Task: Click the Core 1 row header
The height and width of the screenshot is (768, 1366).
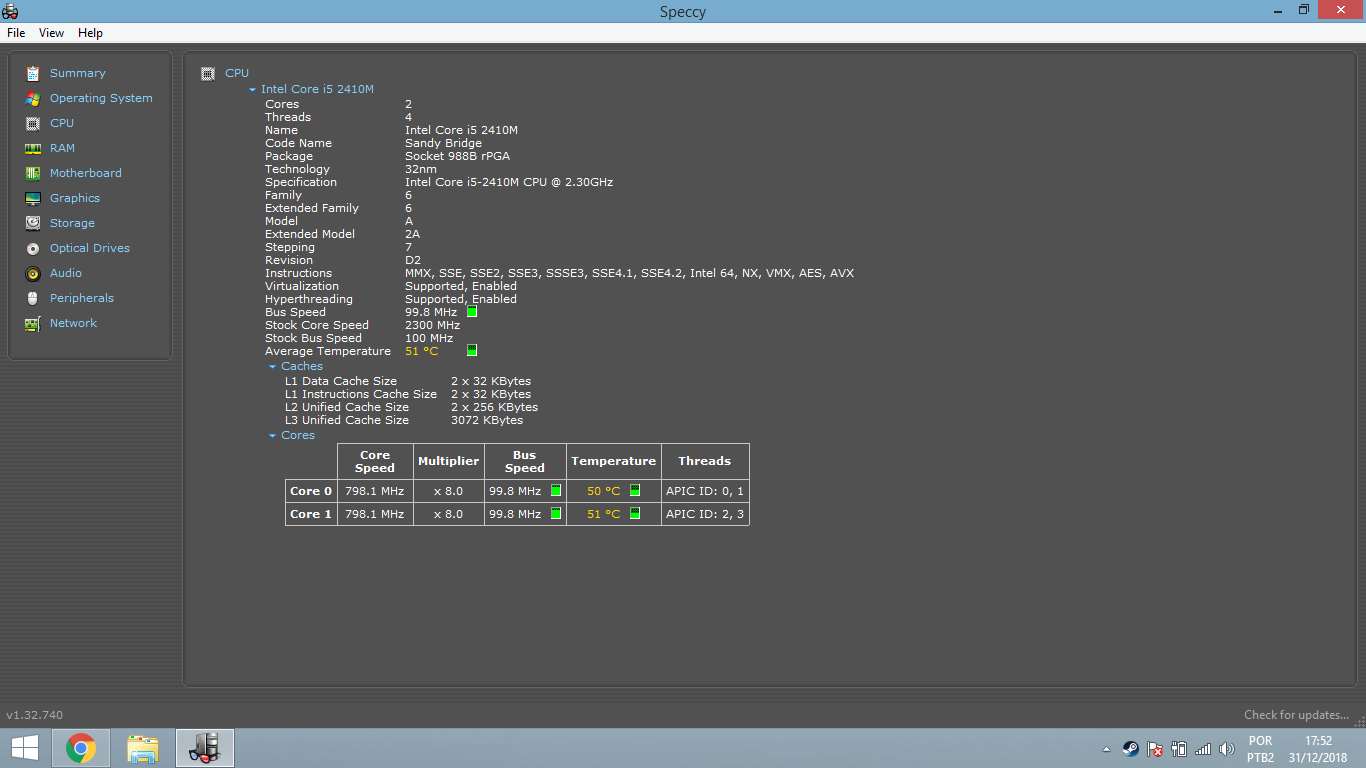Action: [x=311, y=514]
